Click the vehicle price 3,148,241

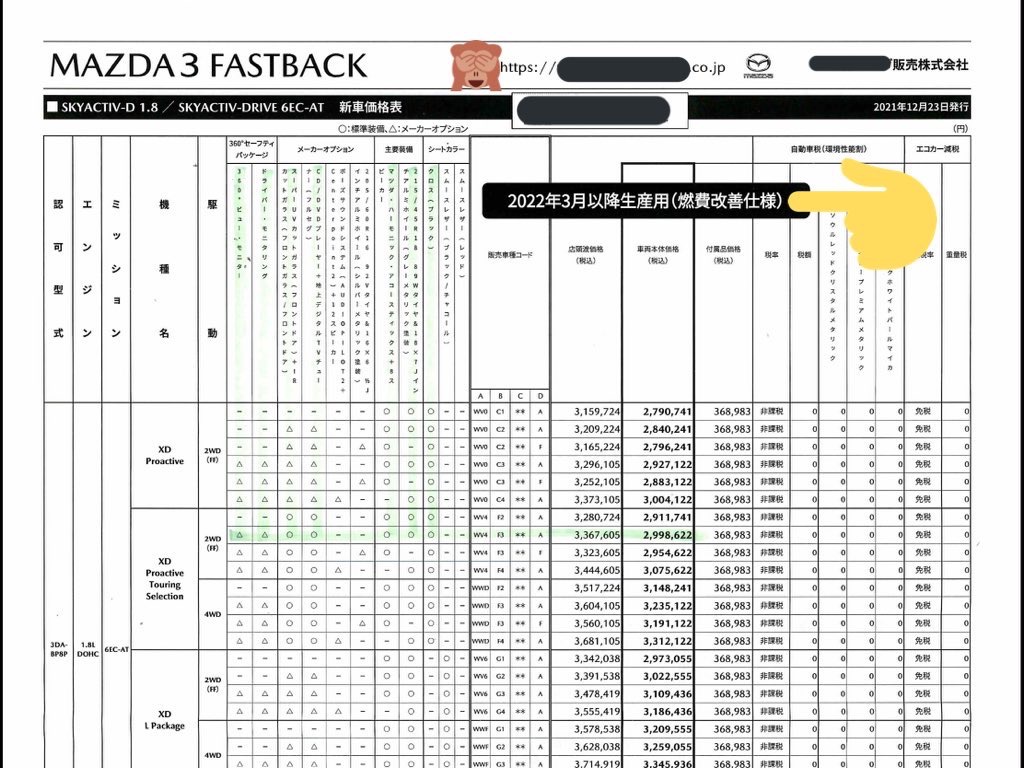point(667,588)
